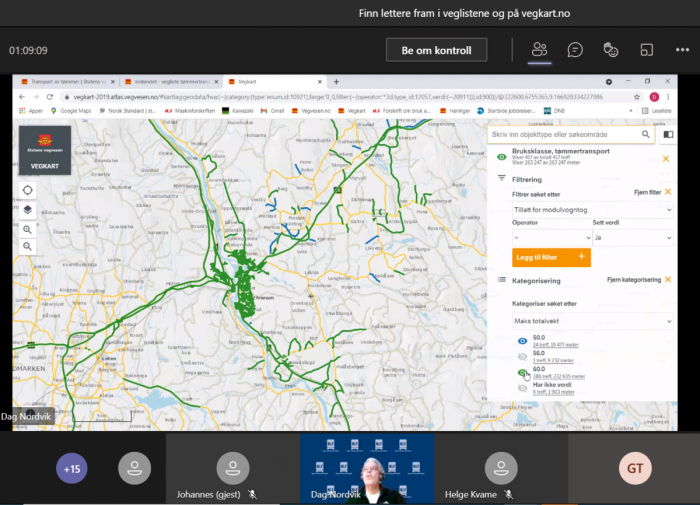The height and width of the screenshot is (505, 700).
Task: Open the Kawazaki bookmark
Action: pyautogui.click(x=238, y=111)
